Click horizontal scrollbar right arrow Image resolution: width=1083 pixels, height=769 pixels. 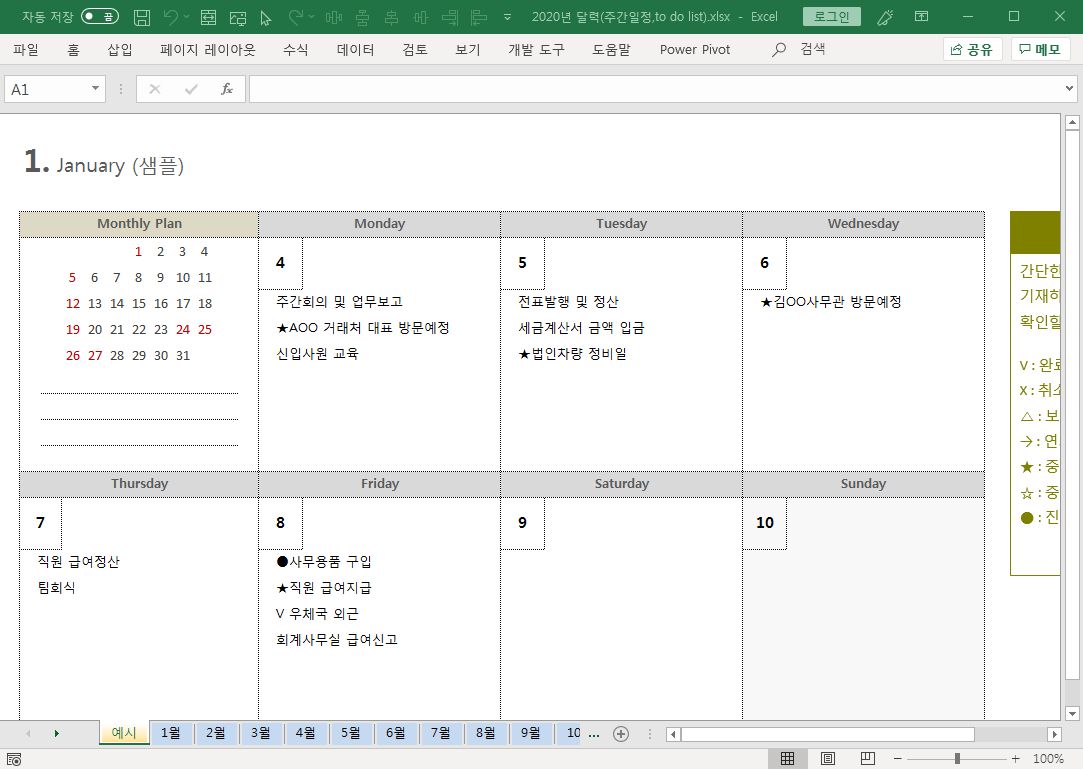1054,734
